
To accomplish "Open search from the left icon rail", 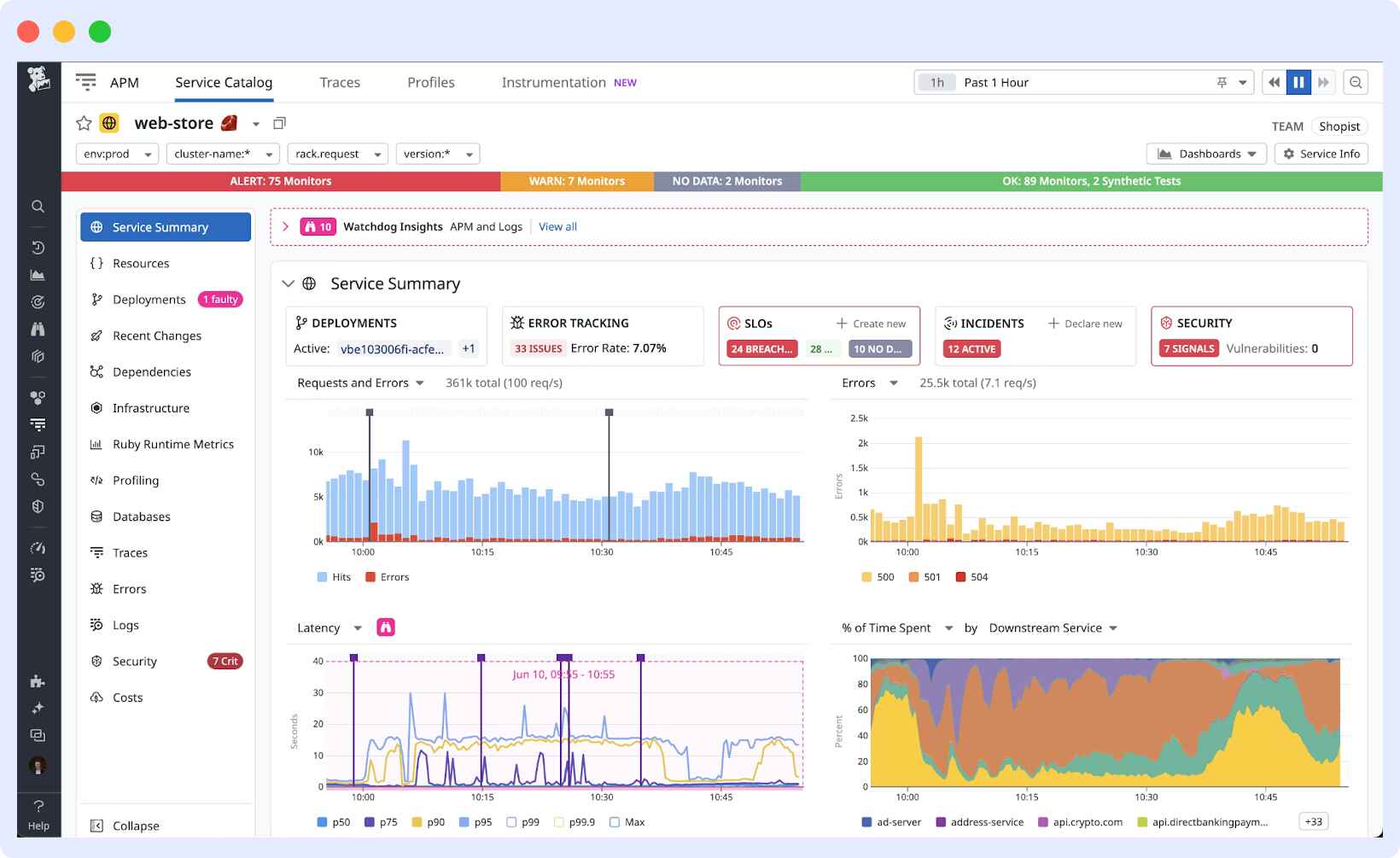I will pos(38,206).
